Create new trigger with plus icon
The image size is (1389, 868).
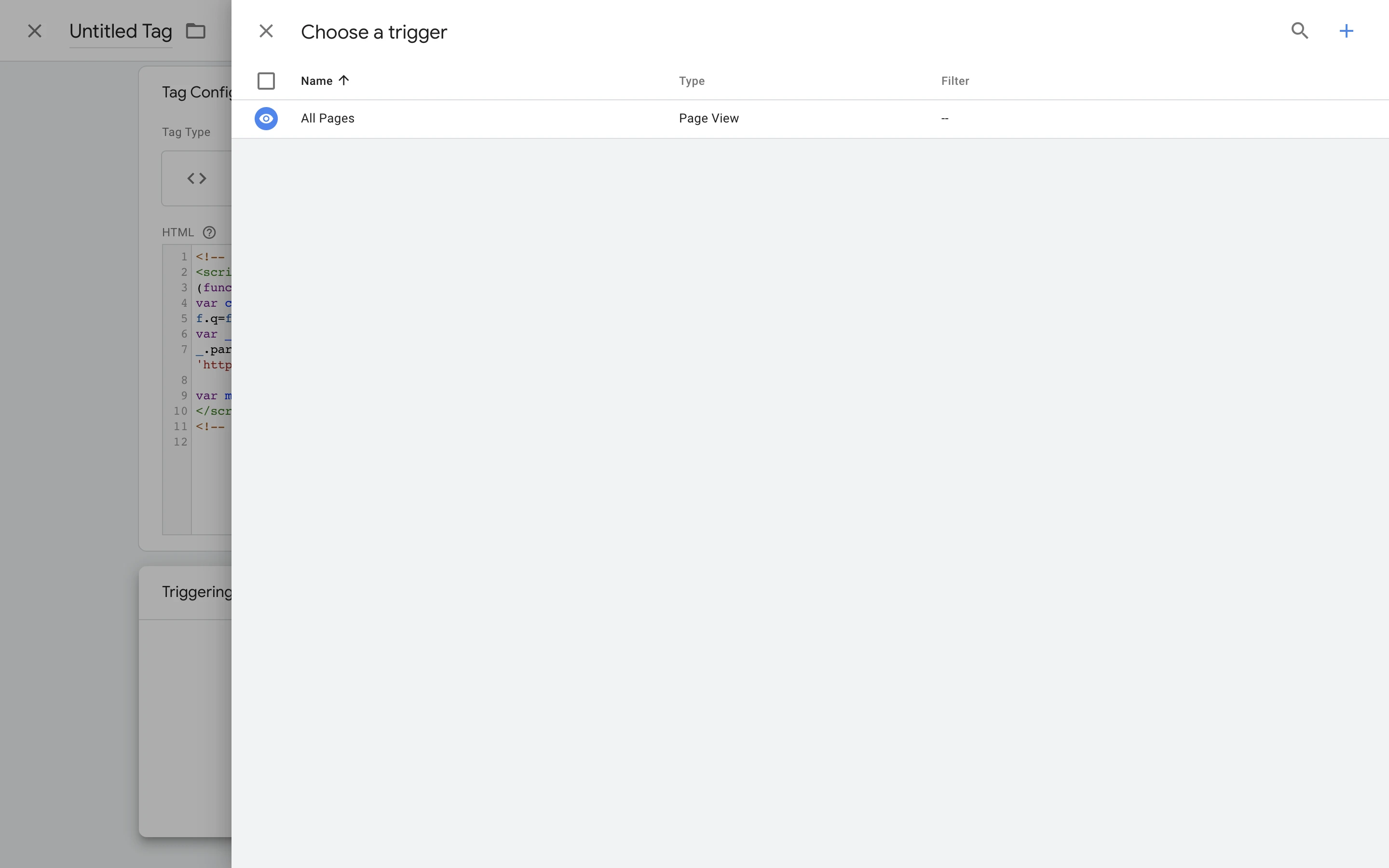point(1346,31)
